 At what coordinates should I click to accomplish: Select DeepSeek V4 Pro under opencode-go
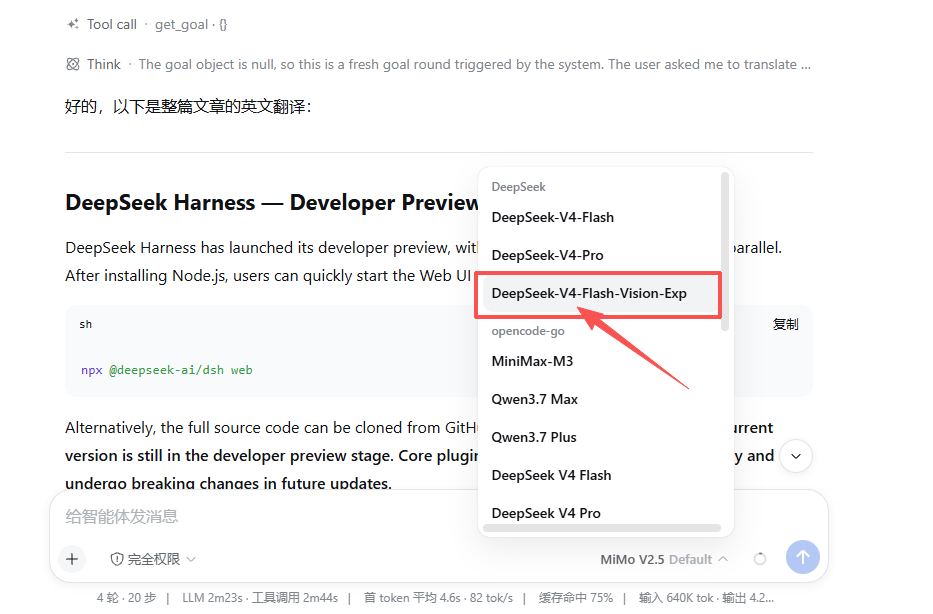(x=601, y=512)
